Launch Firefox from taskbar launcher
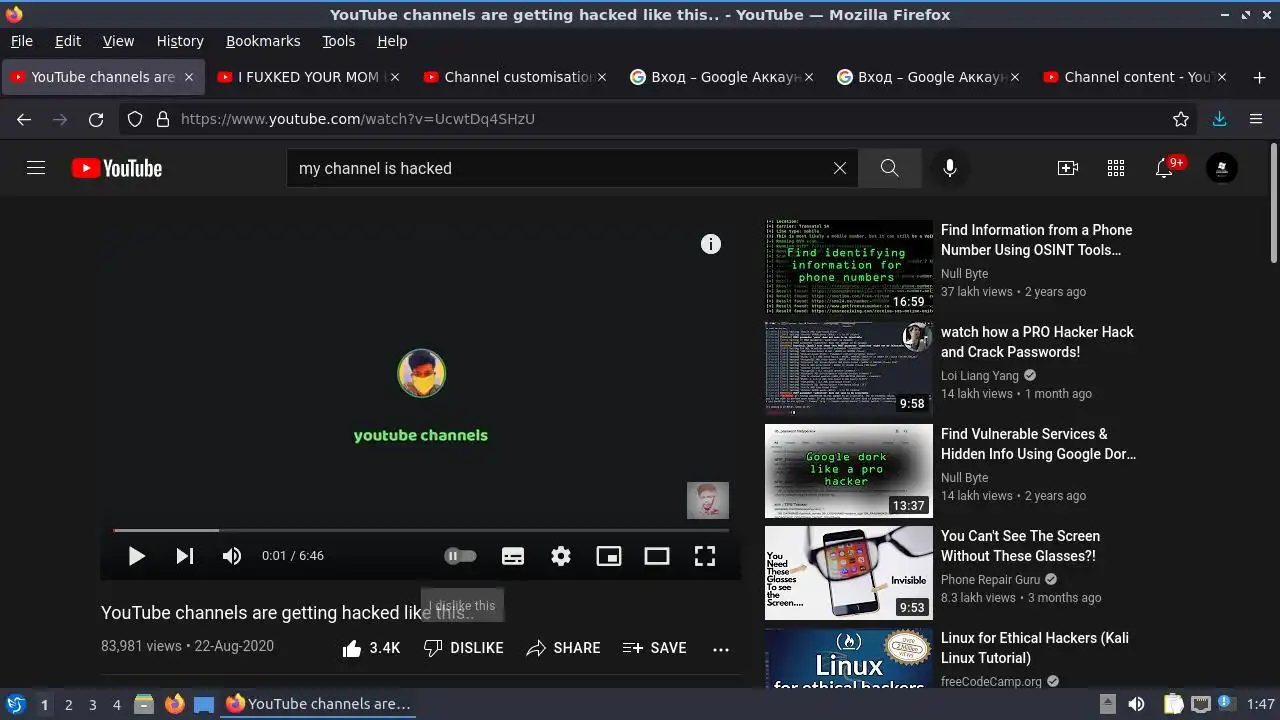 pyautogui.click(x=174, y=704)
